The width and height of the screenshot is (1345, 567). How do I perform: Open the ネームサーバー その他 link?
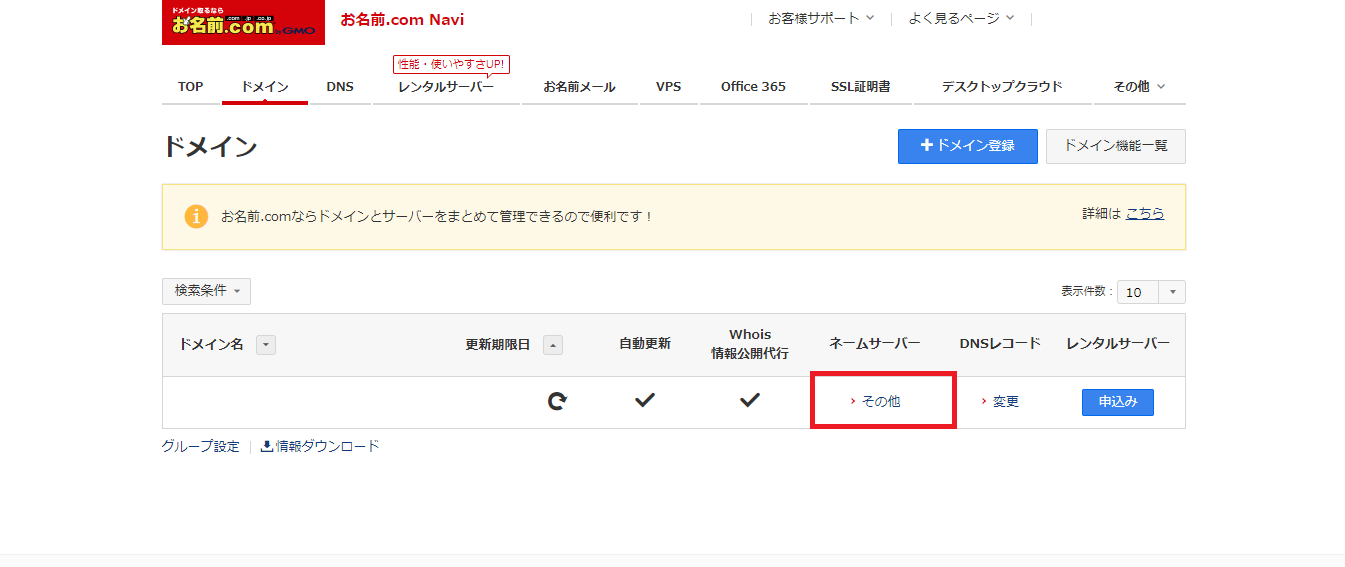[881, 401]
